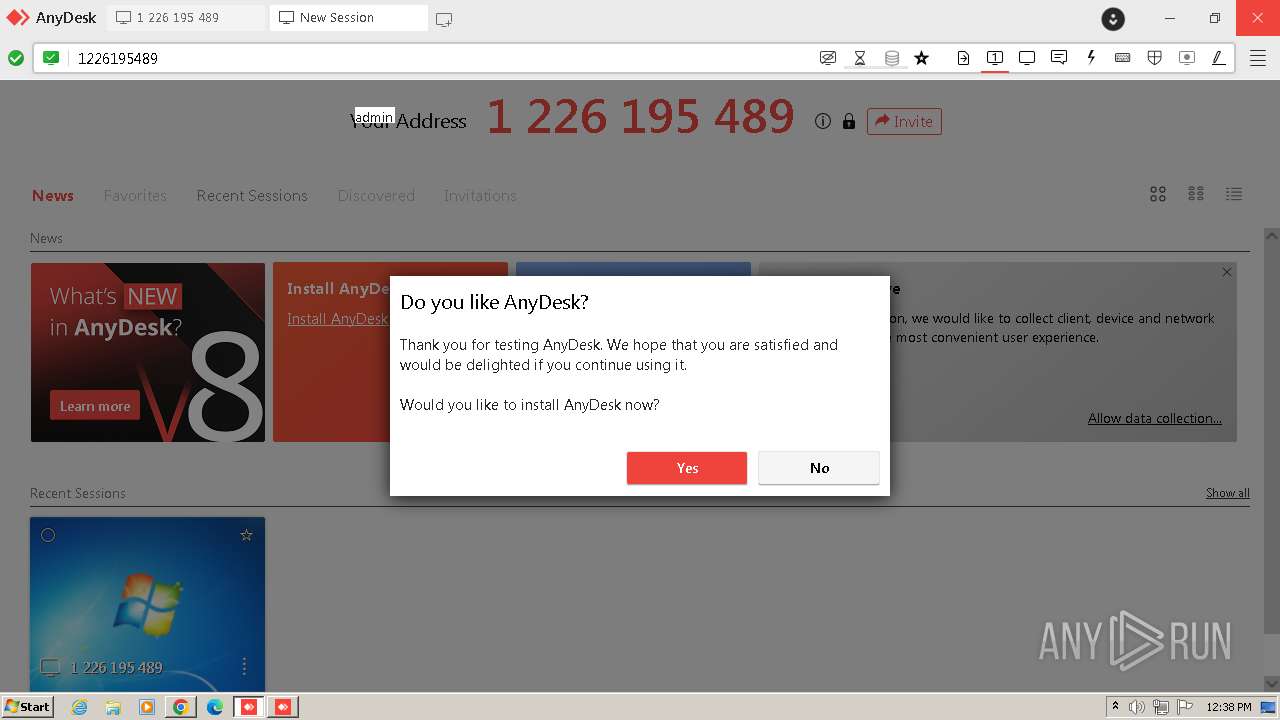Open the Favorites tab
Screen dimensions: 1280x720
(x=135, y=195)
